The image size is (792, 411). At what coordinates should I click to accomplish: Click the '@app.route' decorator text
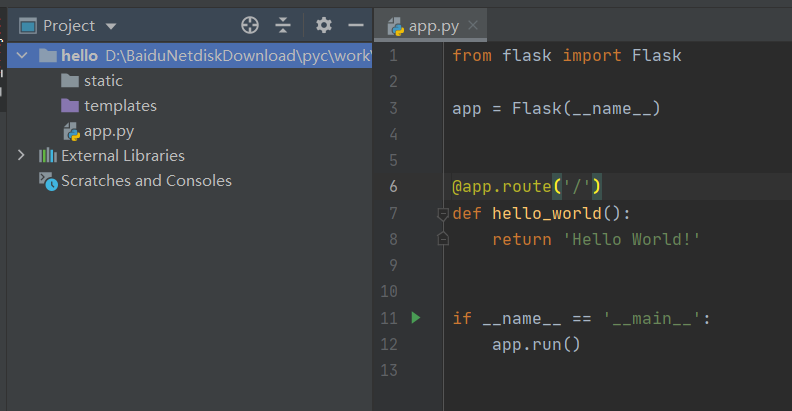click(x=502, y=186)
